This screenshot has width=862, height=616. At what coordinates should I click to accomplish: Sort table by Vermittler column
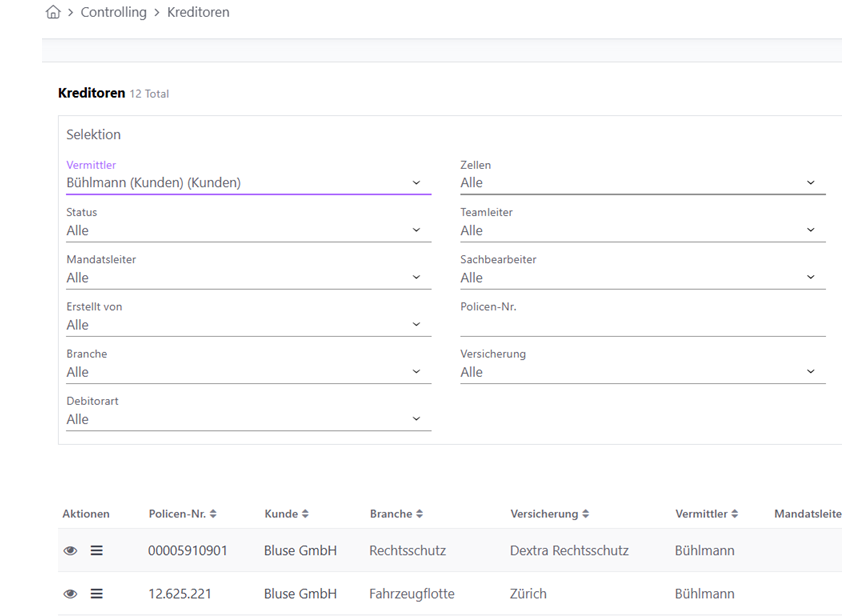(735, 514)
